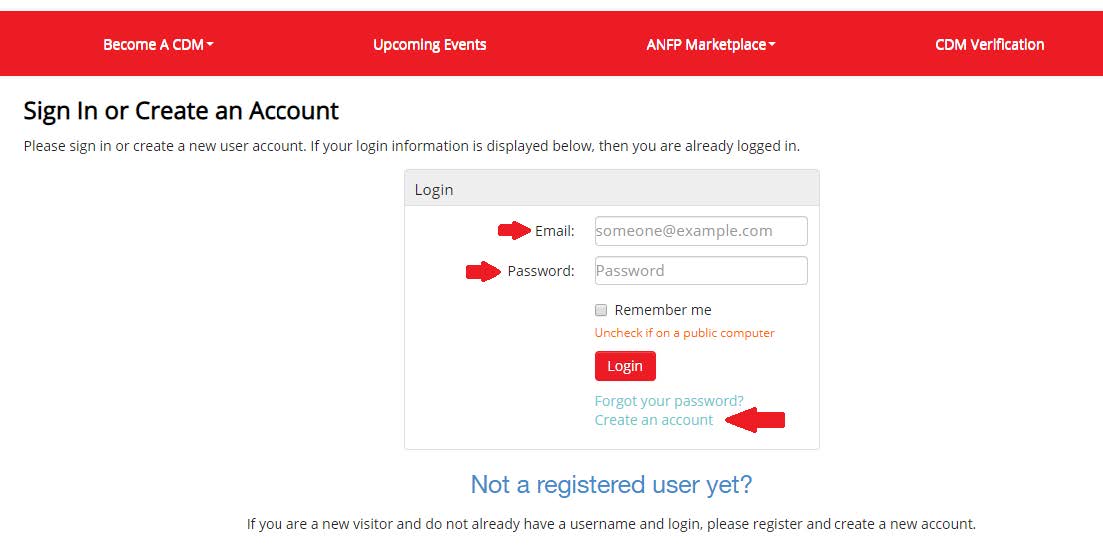
Task: Click the Login panel header
Action: click(x=611, y=189)
